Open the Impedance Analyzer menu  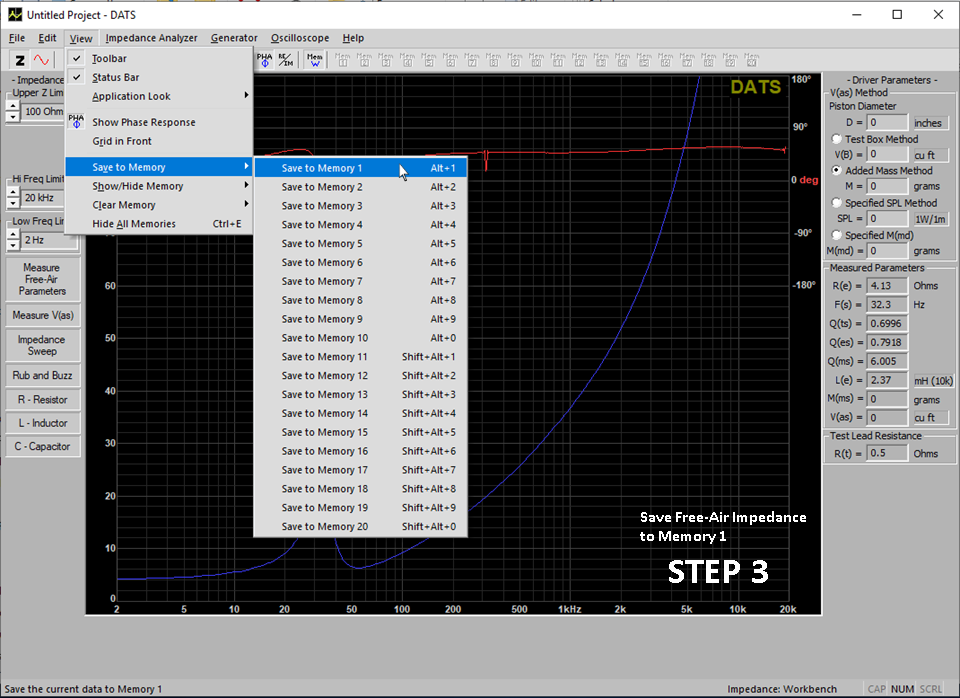click(151, 38)
